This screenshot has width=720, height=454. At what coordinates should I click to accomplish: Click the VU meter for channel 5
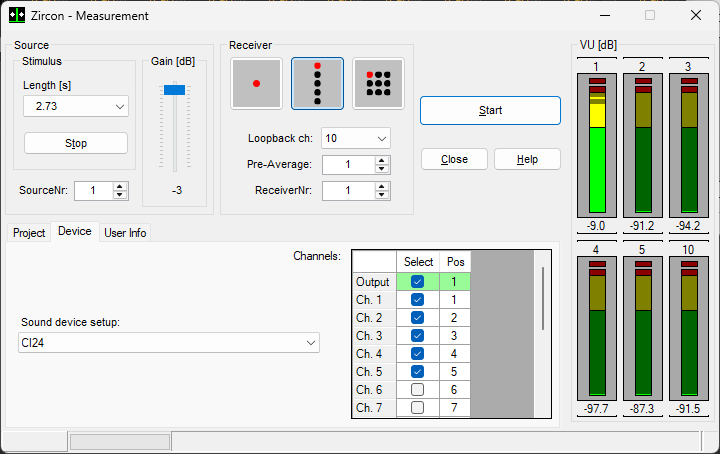[x=643, y=328]
